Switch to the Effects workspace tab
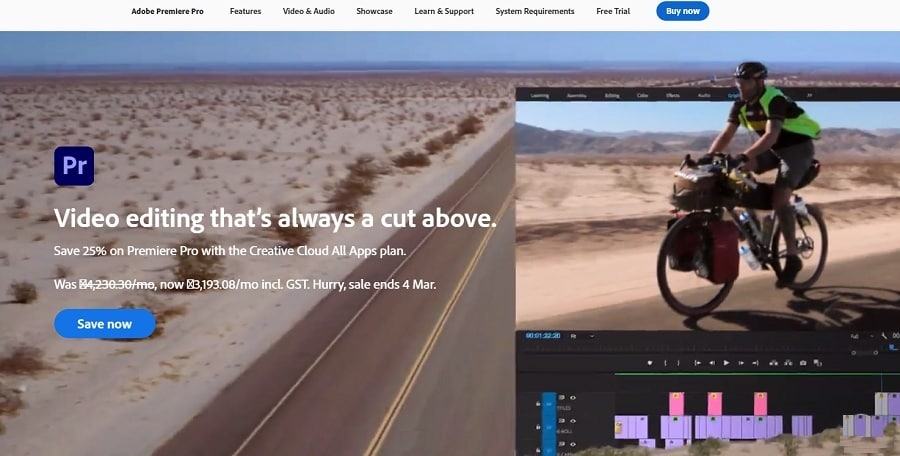The width and height of the screenshot is (900, 456). click(x=673, y=95)
